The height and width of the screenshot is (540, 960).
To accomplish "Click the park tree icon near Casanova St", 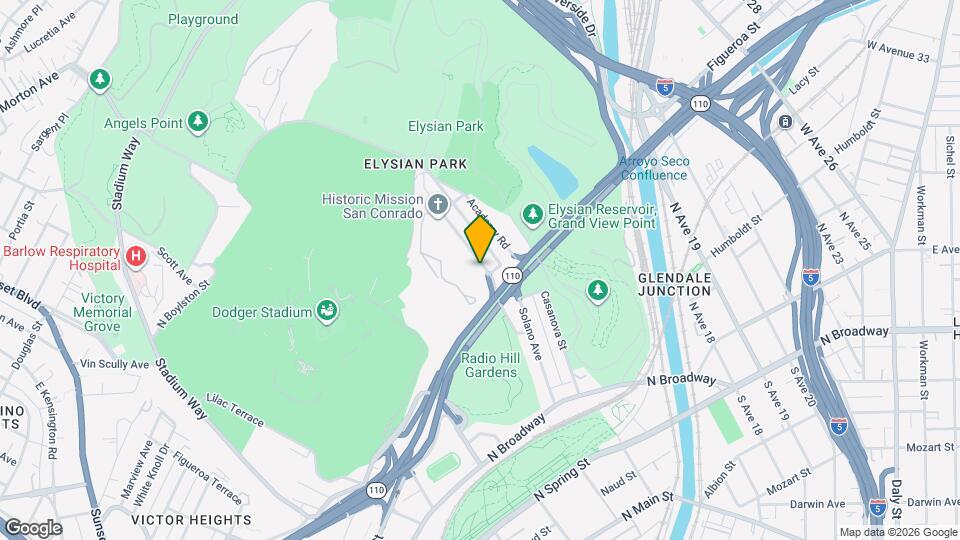I will [x=598, y=290].
